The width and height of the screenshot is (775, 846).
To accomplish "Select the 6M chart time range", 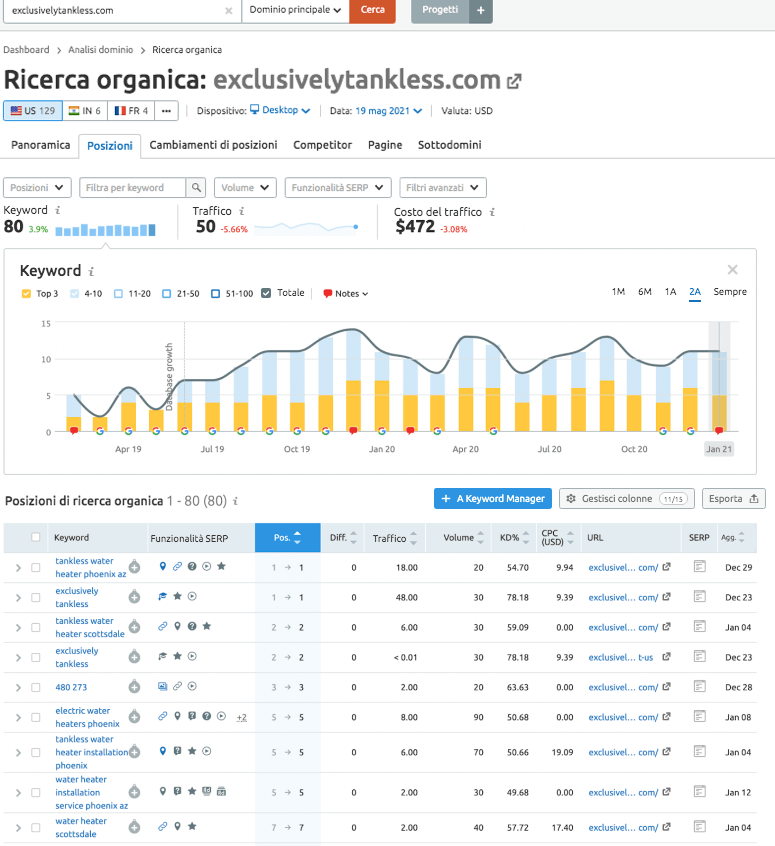I will pyautogui.click(x=644, y=292).
